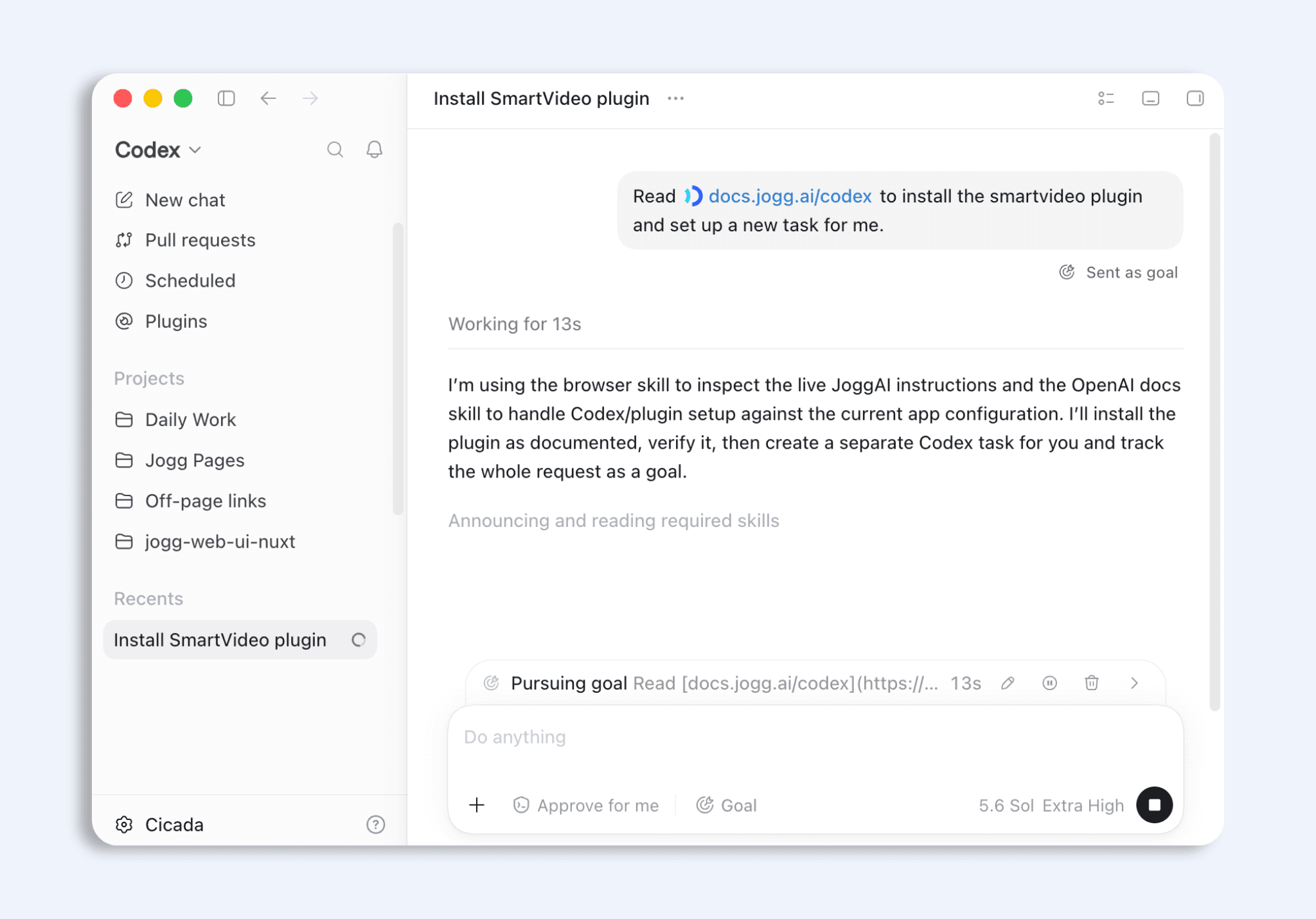Click the Install SmartVideo plugin title

coord(541,98)
